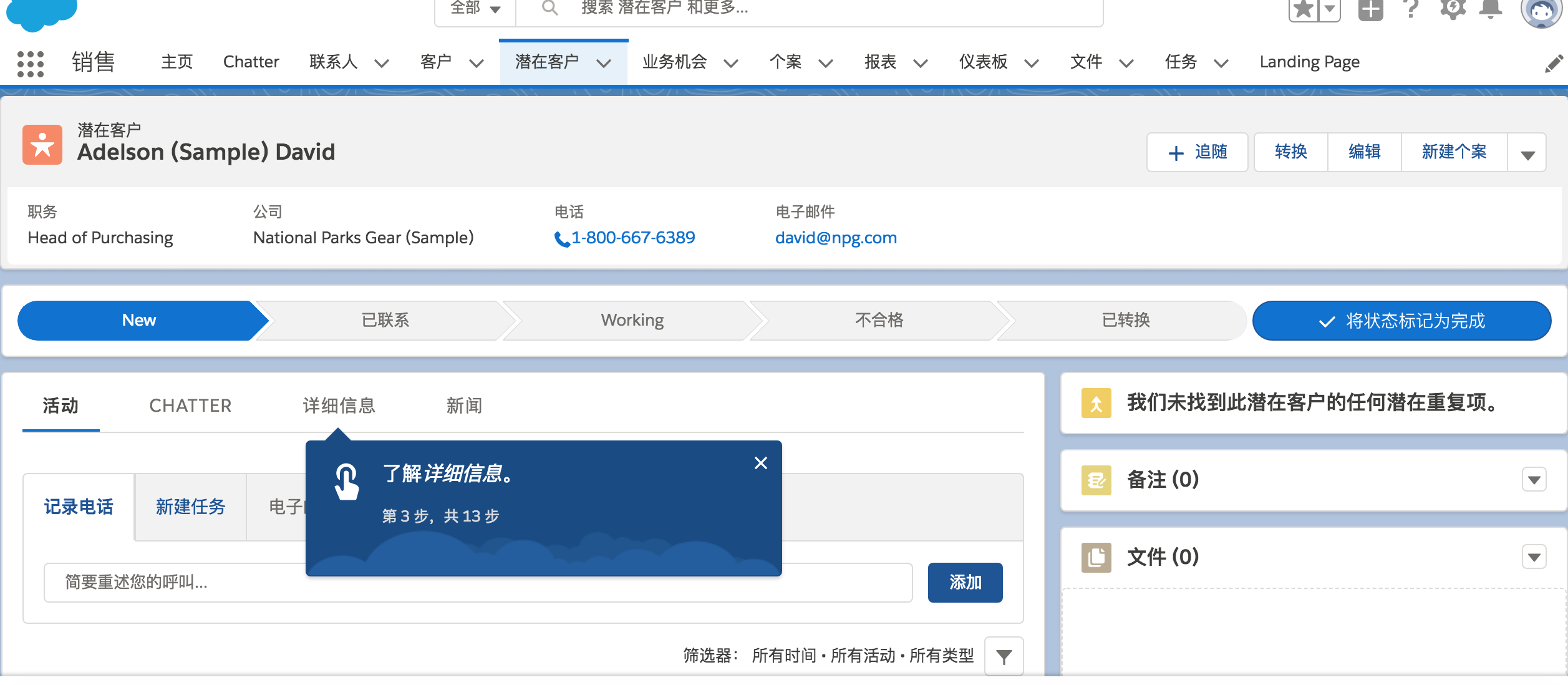Open the 全部 search scope dropdown
Viewport: 1568px width, 685px height.
475,9
